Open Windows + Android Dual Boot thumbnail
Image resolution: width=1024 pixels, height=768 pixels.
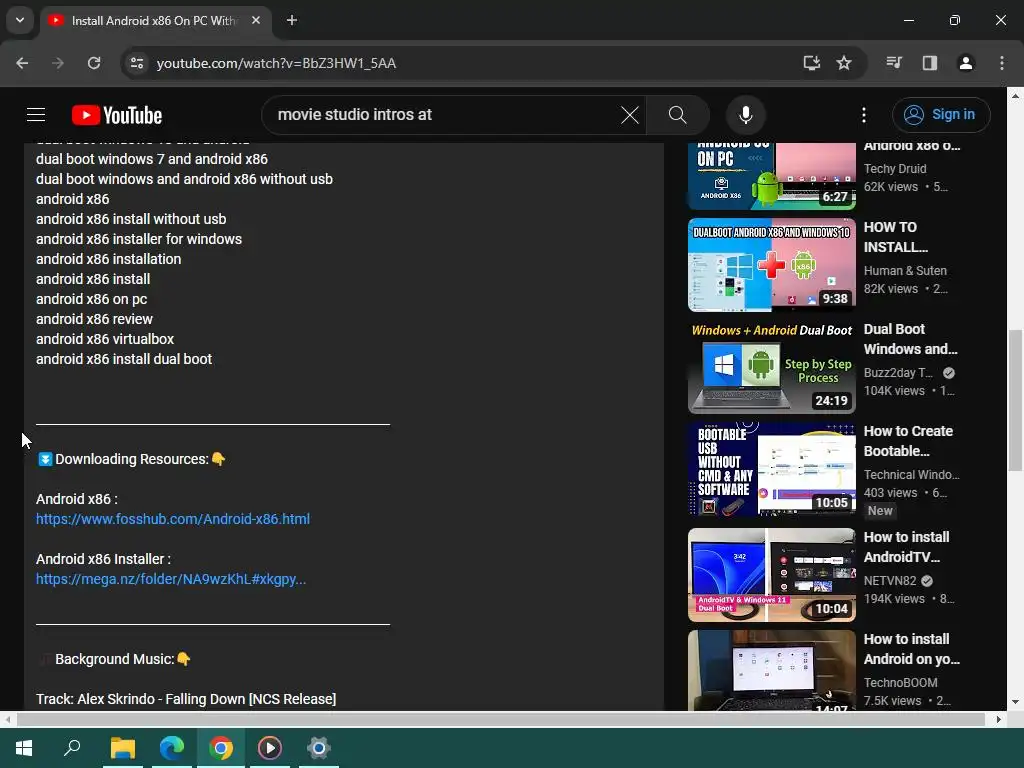pos(771,367)
